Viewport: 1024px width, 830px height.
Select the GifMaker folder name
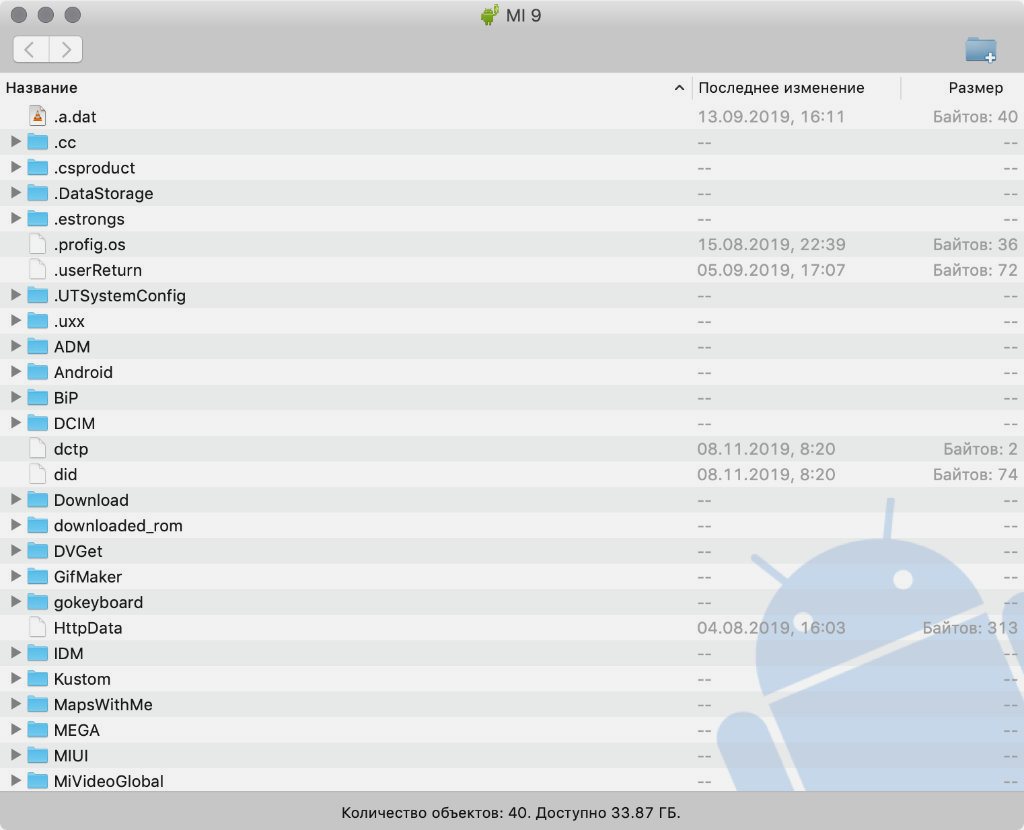(x=88, y=577)
